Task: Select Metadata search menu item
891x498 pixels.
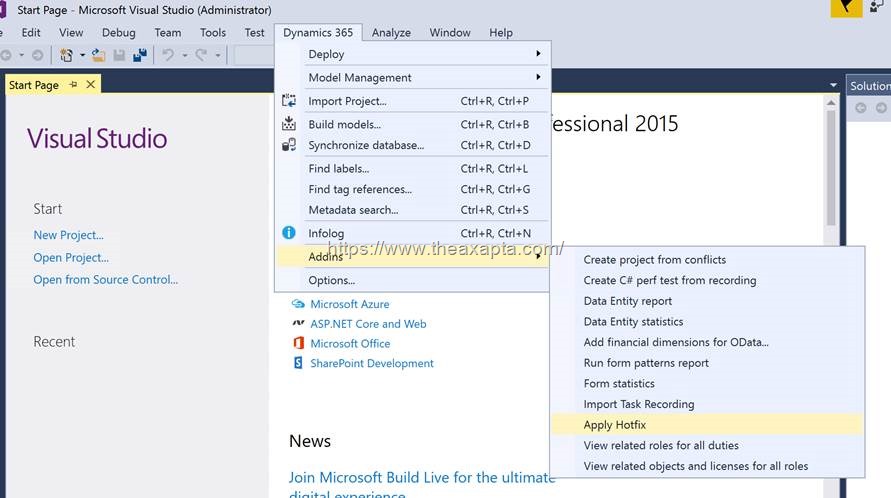Action: pyautogui.click(x=413, y=210)
